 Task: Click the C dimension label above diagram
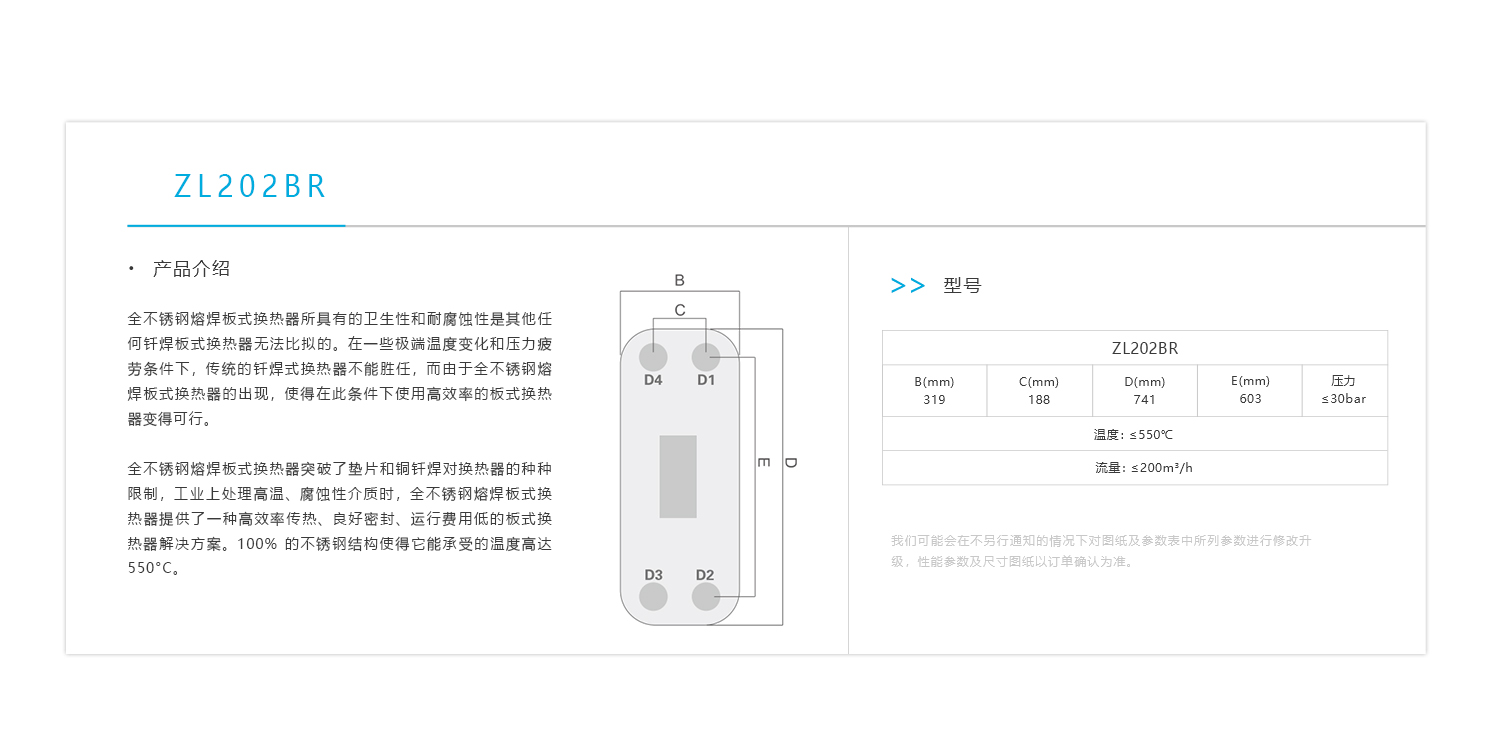point(680,310)
